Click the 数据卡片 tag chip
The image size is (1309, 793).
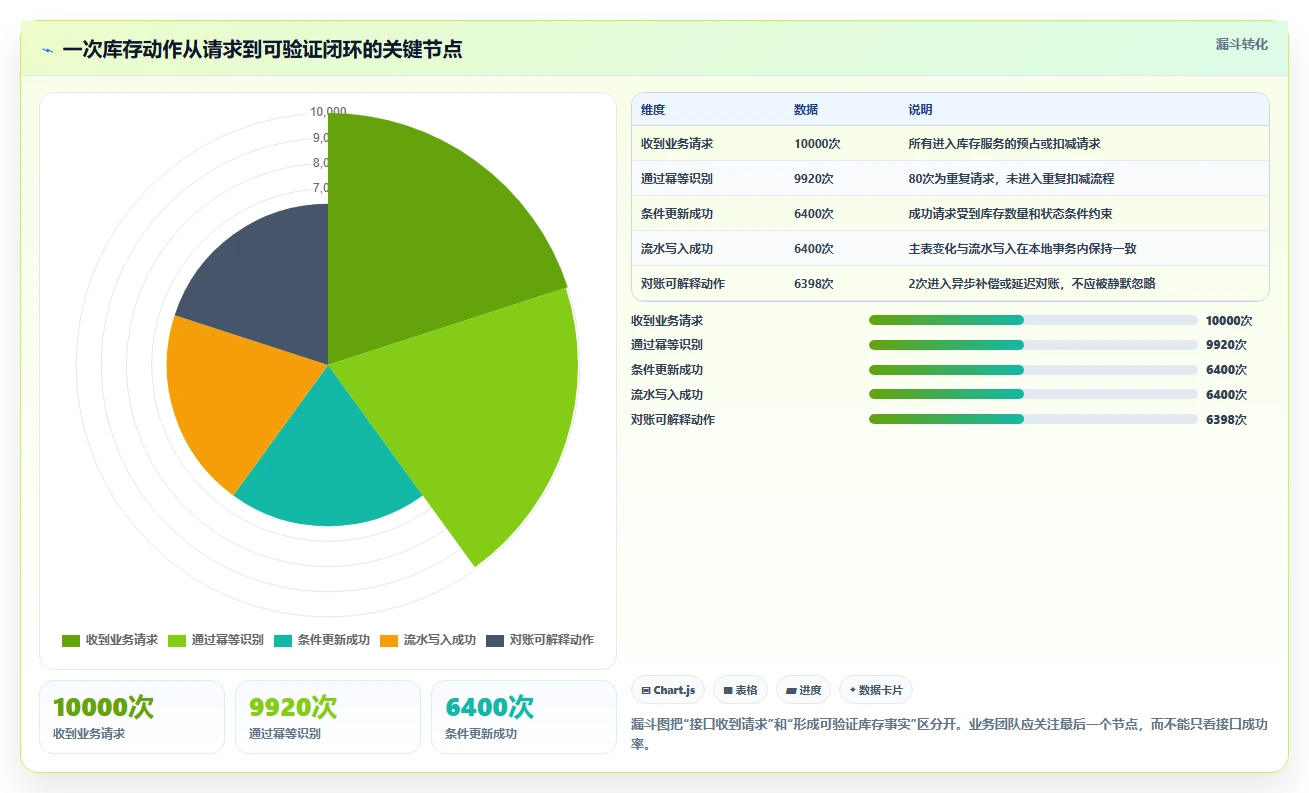pos(875,690)
